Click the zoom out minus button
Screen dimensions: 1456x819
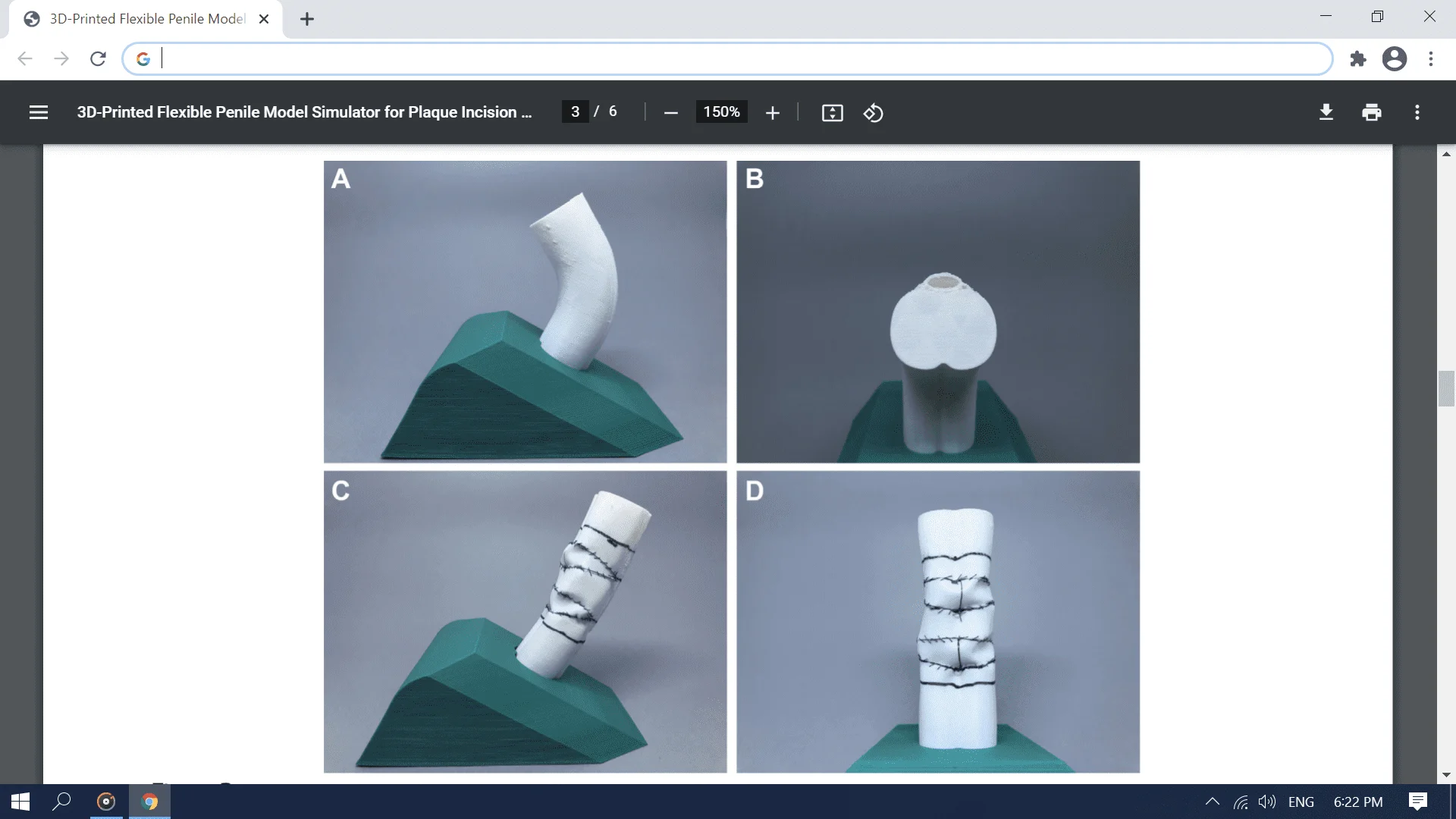click(670, 113)
